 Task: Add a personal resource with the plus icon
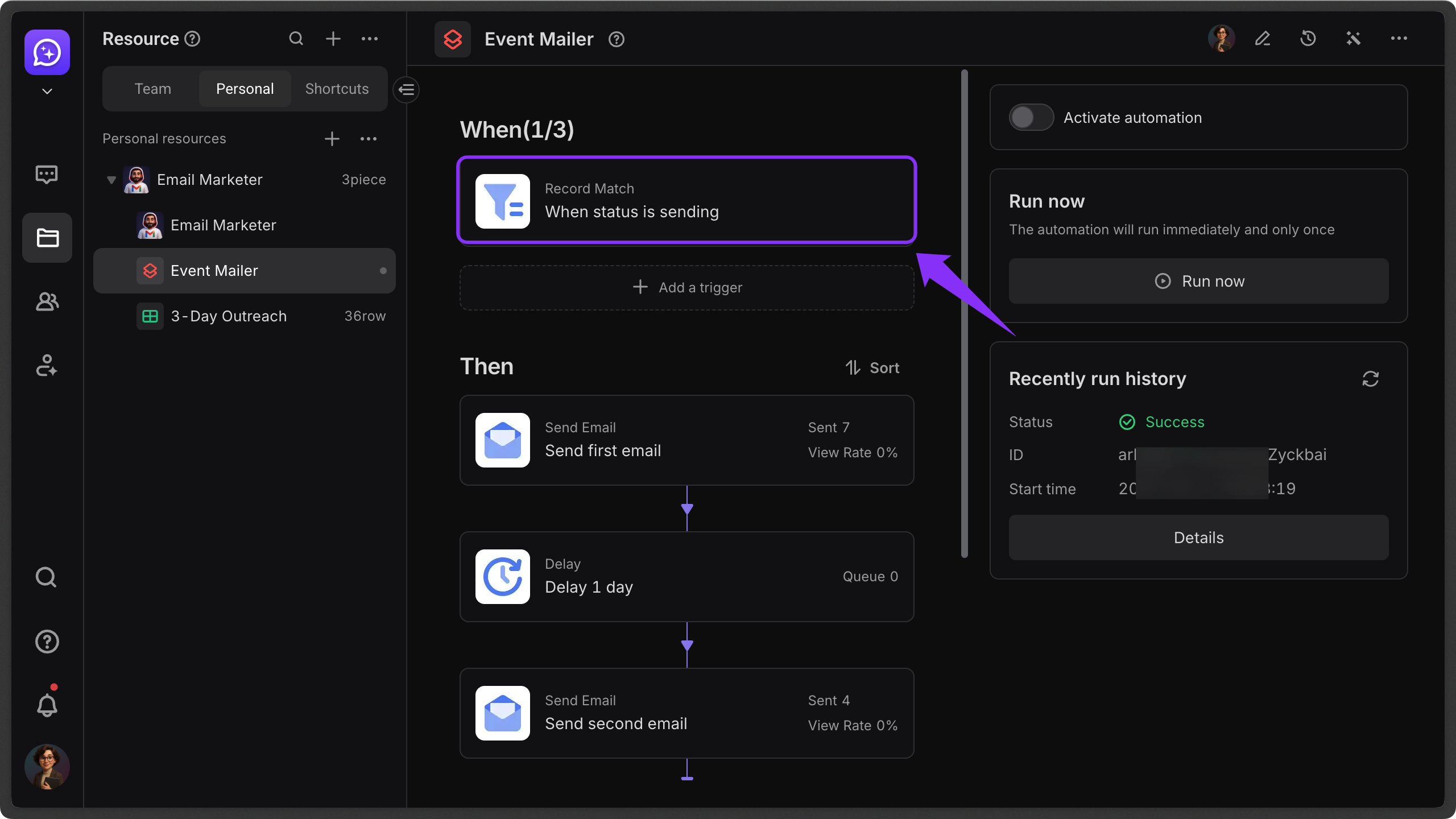[x=332, y=139]
